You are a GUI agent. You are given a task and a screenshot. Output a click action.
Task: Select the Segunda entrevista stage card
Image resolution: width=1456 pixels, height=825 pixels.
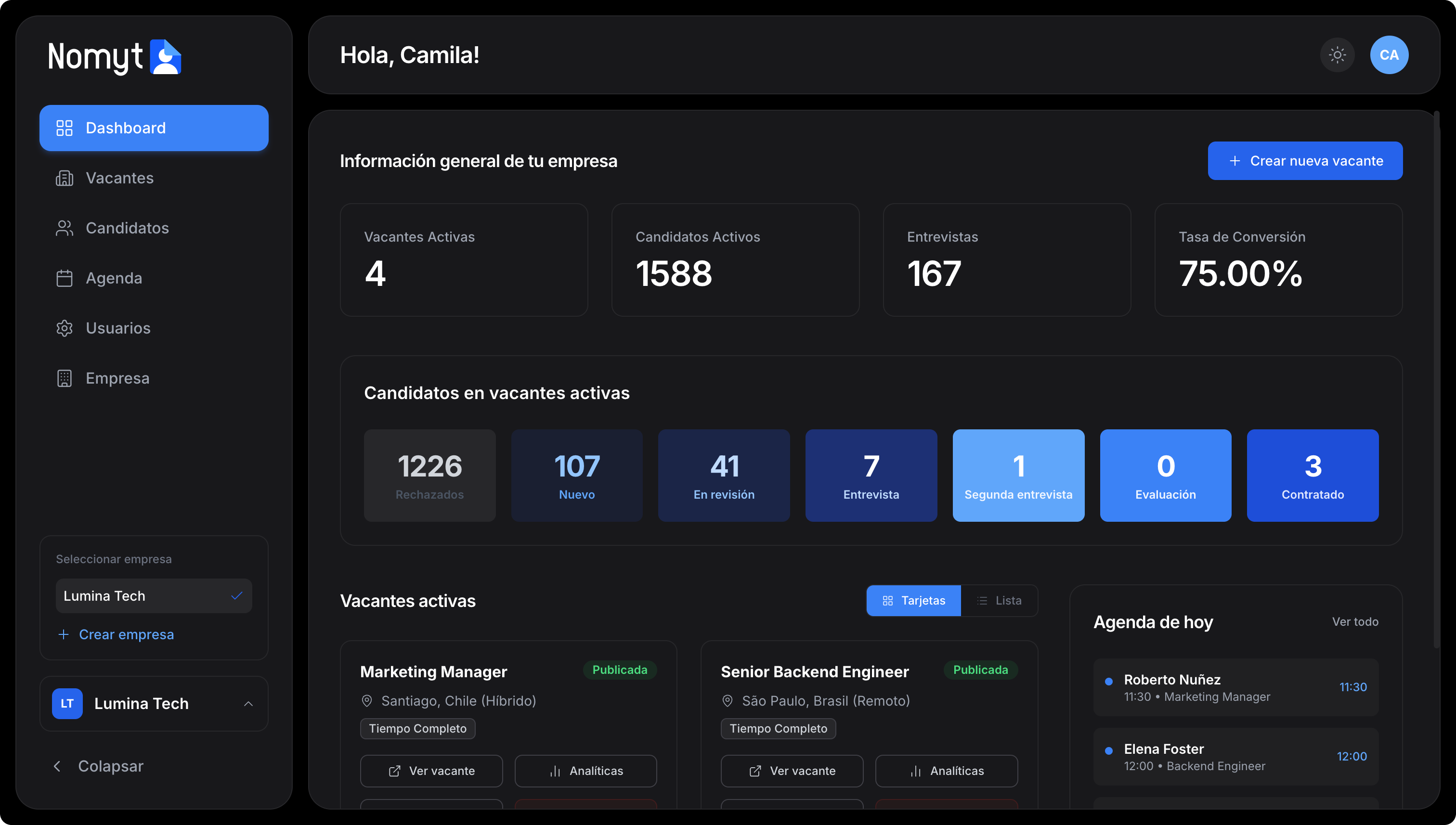[1018, 475]
